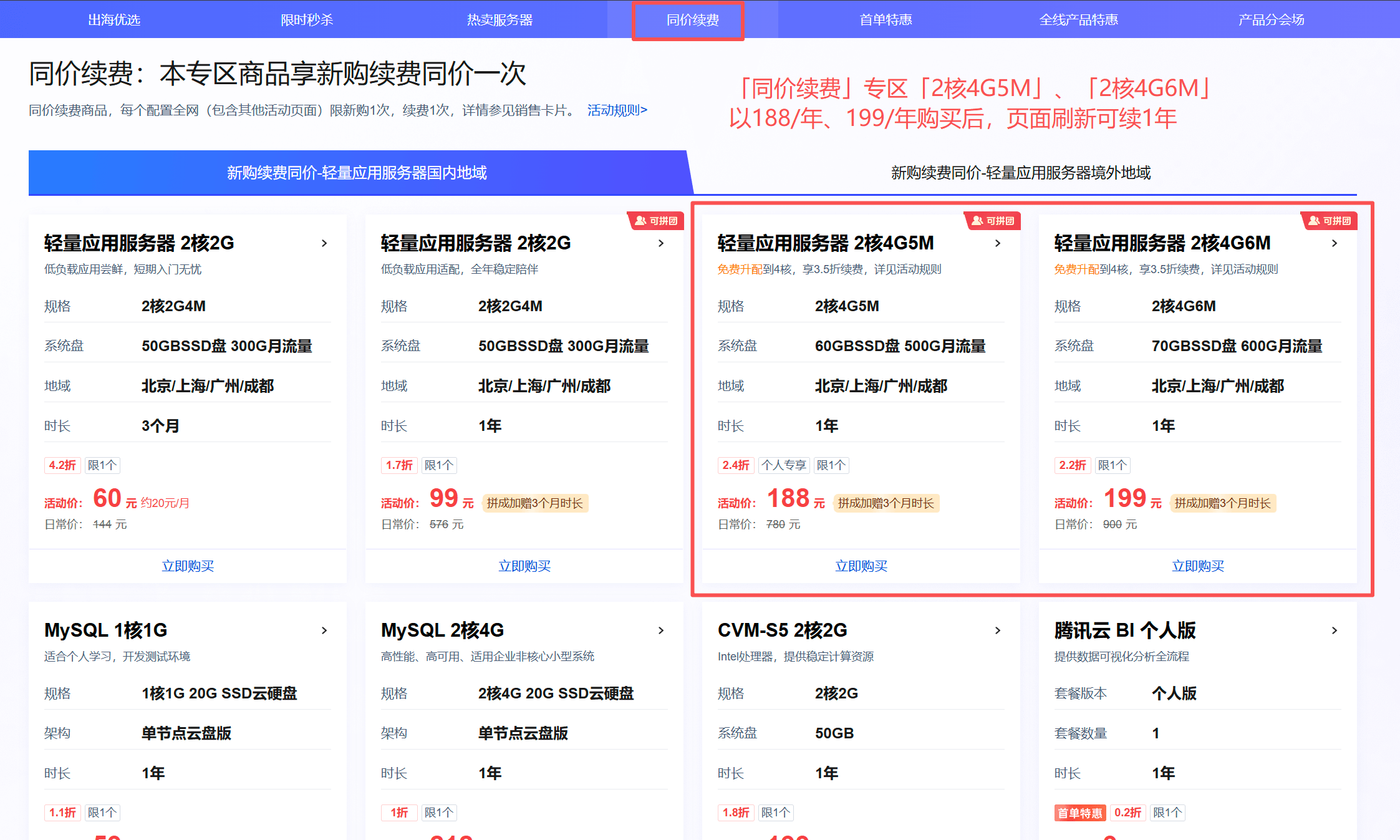This screenshot has height=840, width=1400.
Task: Click 拼成加赠3个月时长 on 188元 card
Action: 886,503
